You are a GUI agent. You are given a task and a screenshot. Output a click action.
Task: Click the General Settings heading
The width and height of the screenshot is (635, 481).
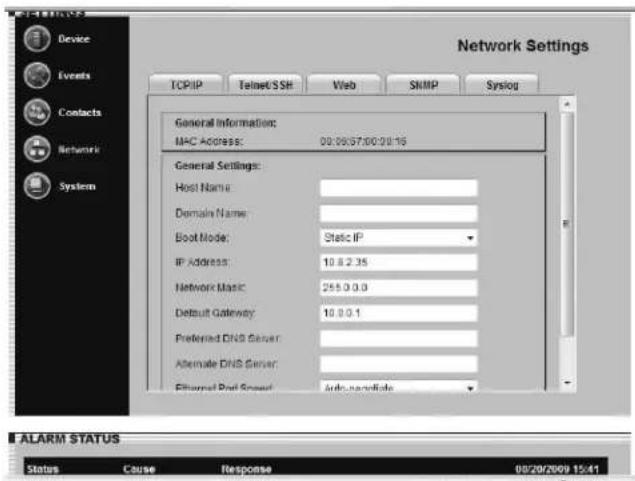[x=218, y=166]
